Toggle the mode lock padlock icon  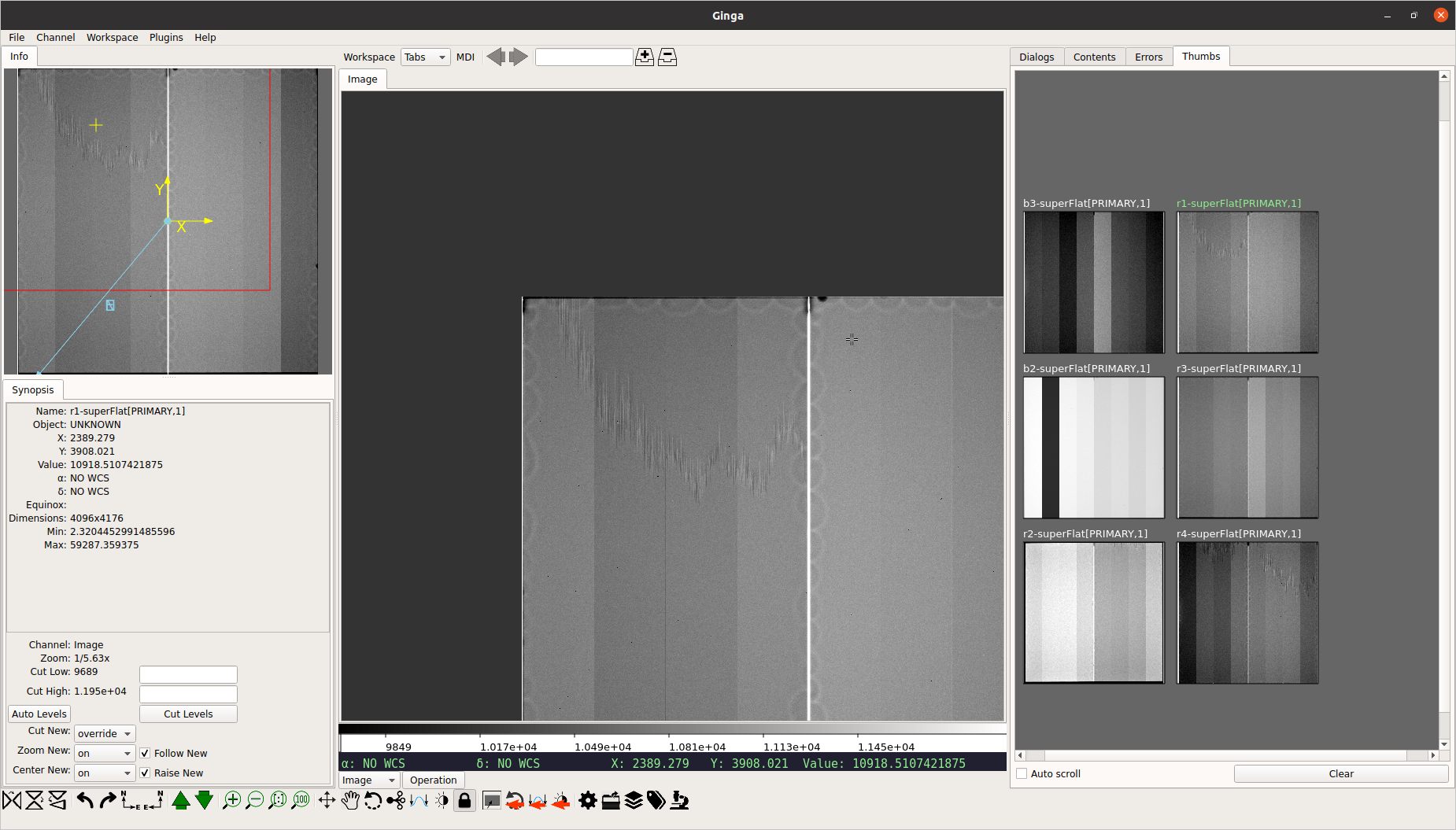(x=464, y=801)
